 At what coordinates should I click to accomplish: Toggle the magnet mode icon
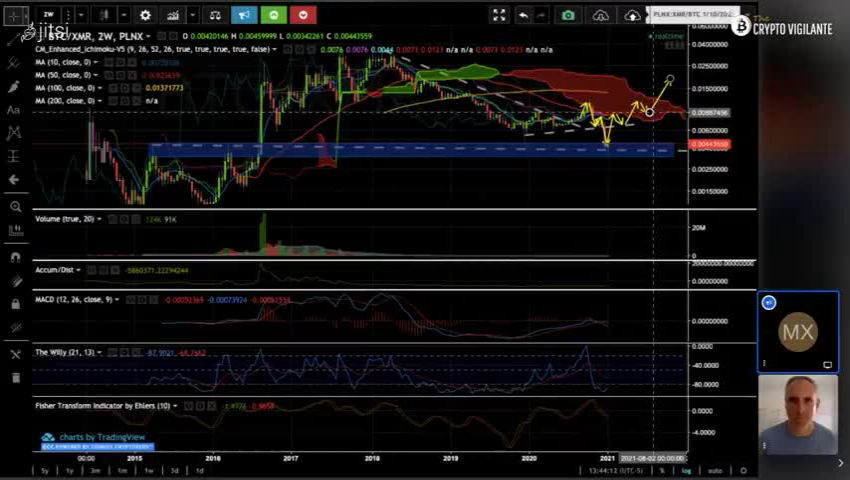coord(15,258)
